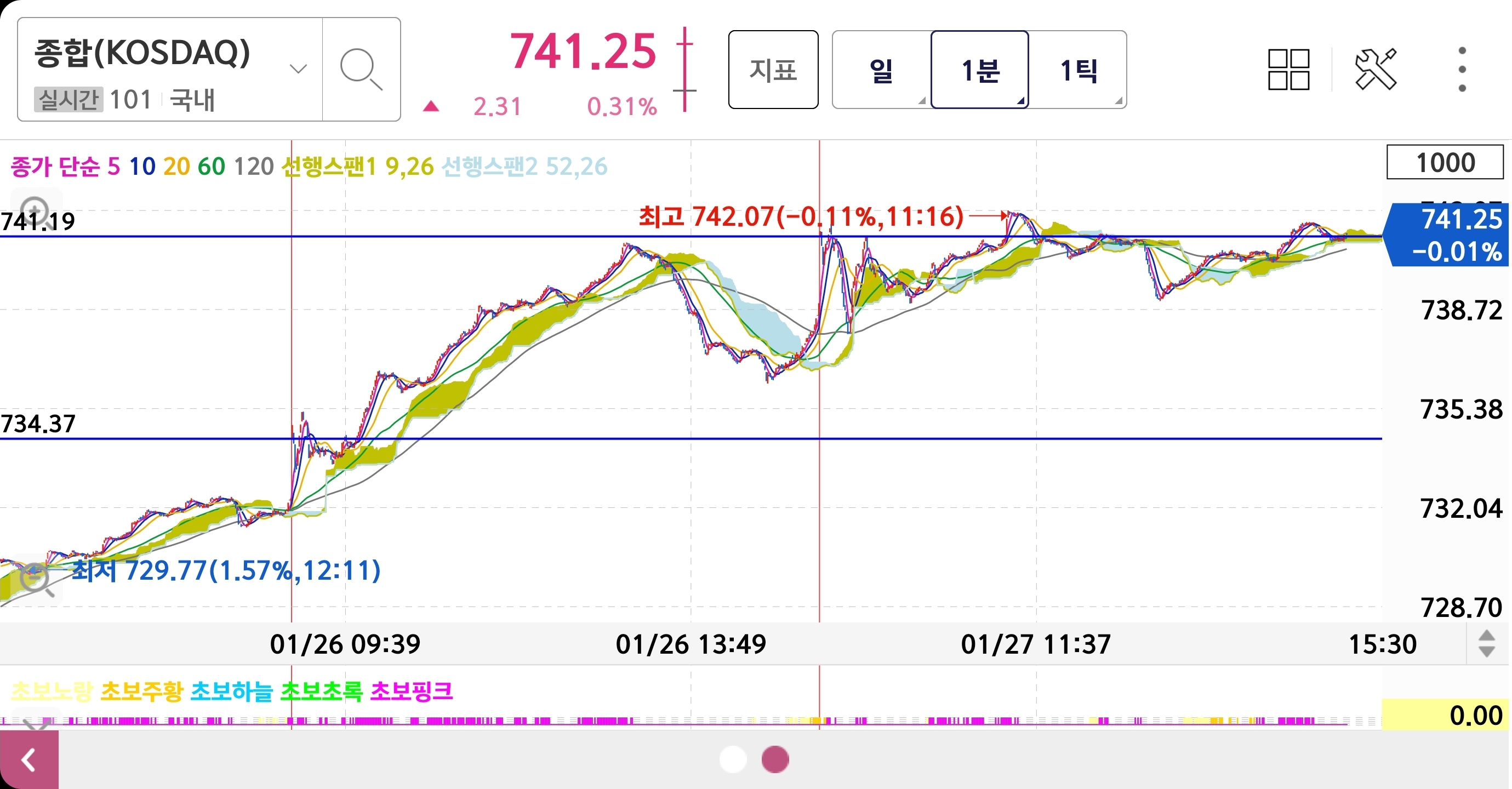Viewport: 1512px width, 789px height.
Task: Open the stock search magnifier
Action: coord(361,69)
